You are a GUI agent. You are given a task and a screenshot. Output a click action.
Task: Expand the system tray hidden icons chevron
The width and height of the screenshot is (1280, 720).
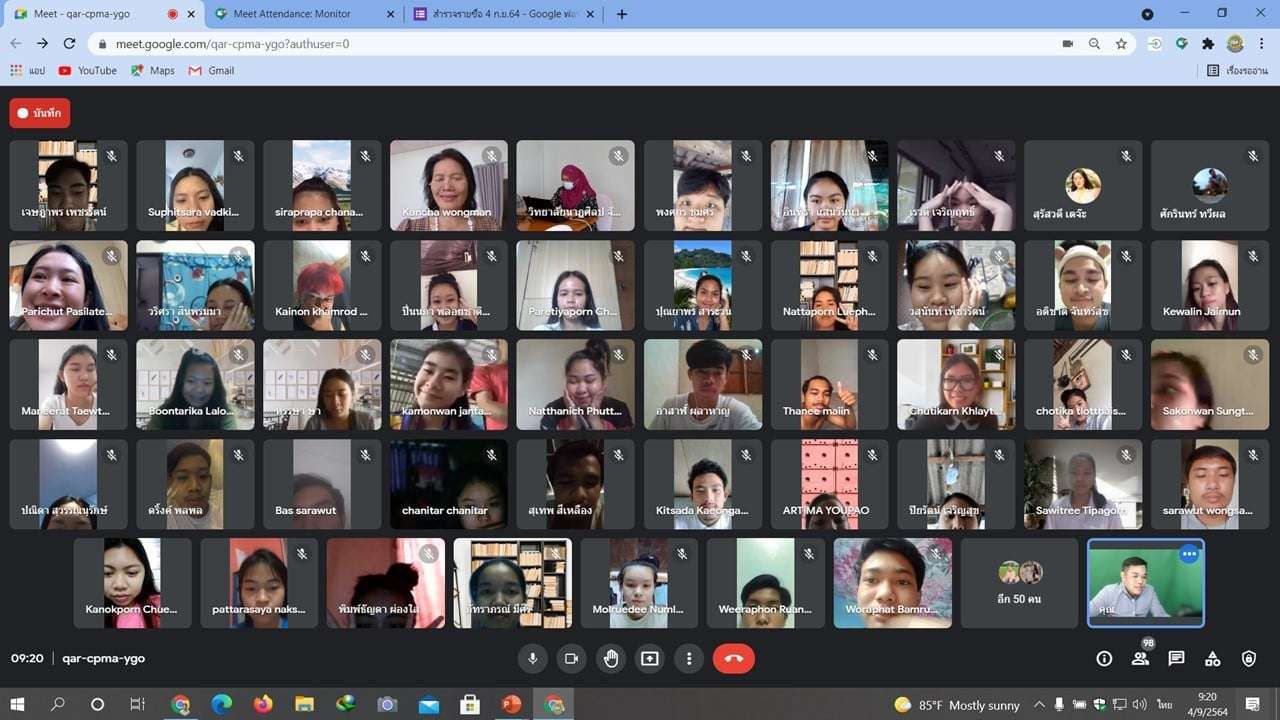(x=1039, y=704)
